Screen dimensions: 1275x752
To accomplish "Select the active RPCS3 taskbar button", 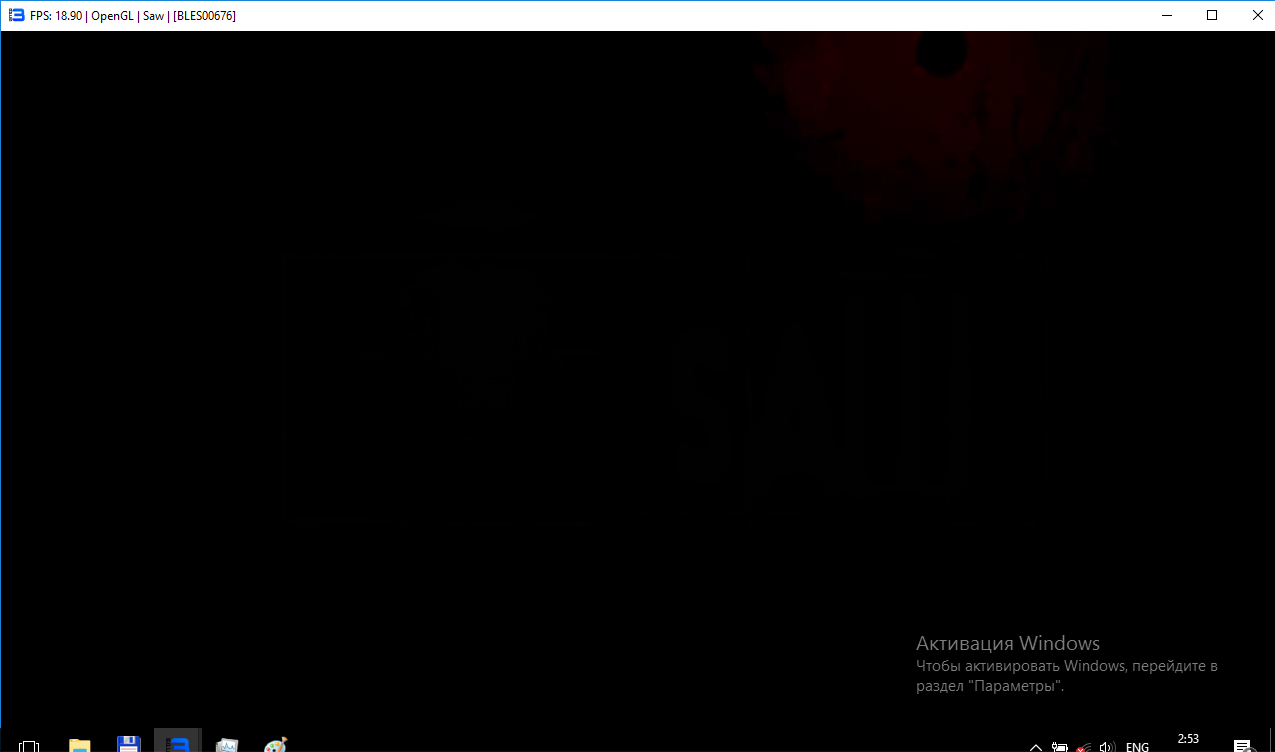I will click(177, 741).
